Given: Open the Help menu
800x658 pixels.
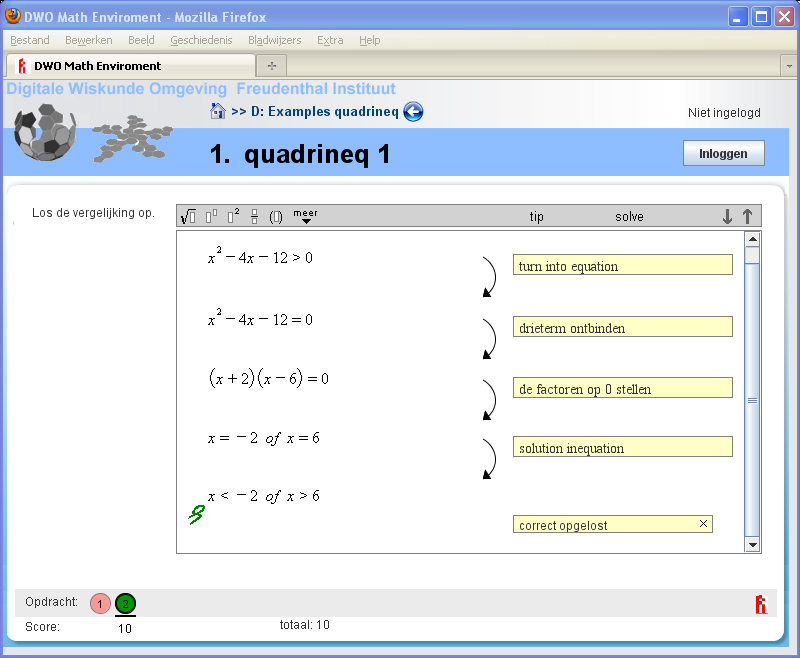Looking at the screenshot, I should tap(369, 40).
